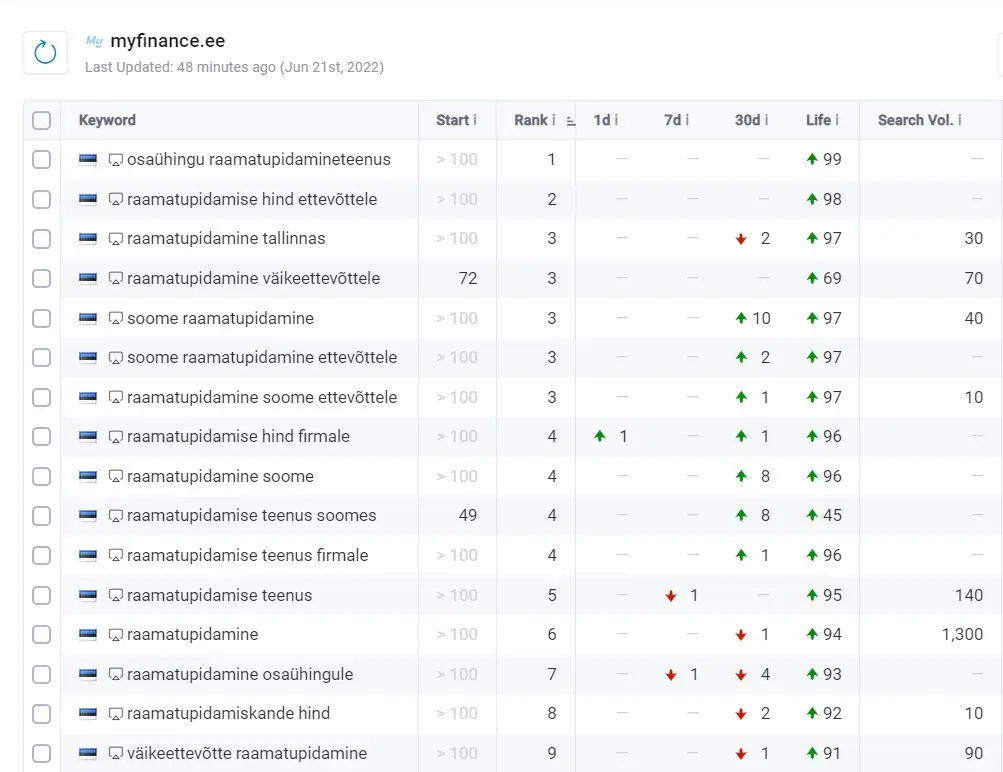This screenshot has width=1003, height=772.
Task: Open keyword raamatupidamine osaühingule
Action: point(240,674)
